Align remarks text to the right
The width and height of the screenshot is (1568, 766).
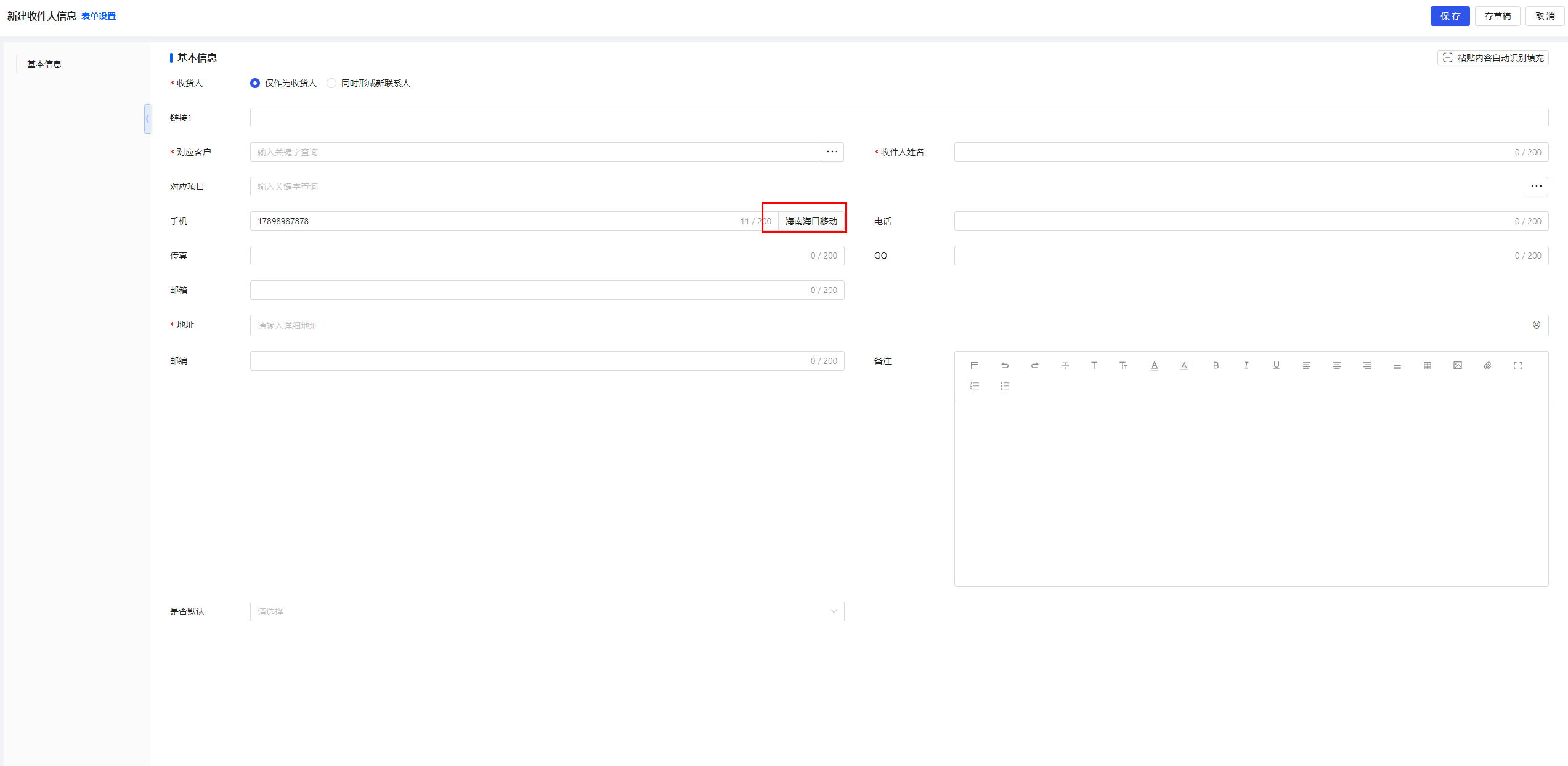pos(1367,366)
